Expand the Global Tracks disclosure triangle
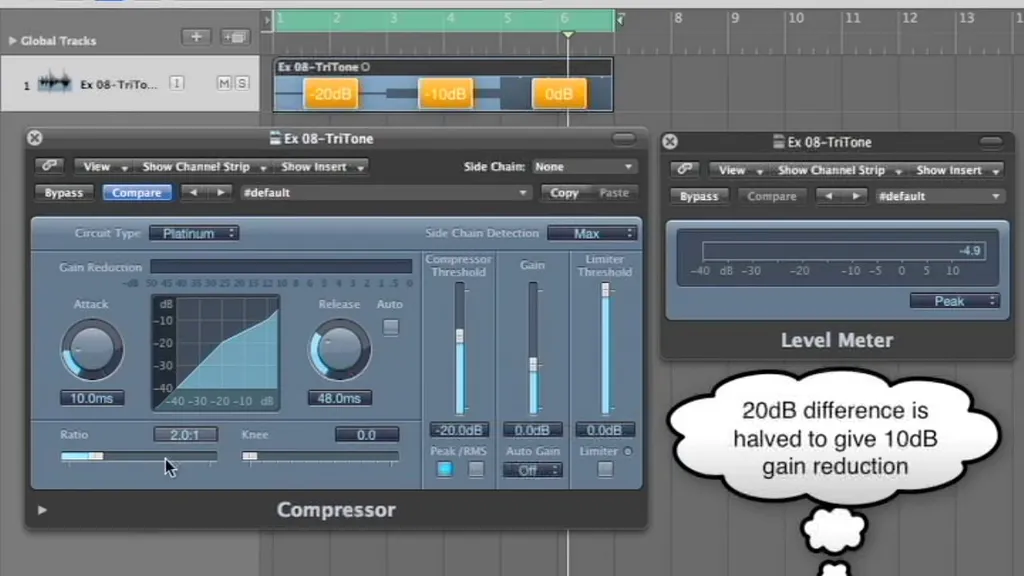1024x576 pixels. [12, 41]
